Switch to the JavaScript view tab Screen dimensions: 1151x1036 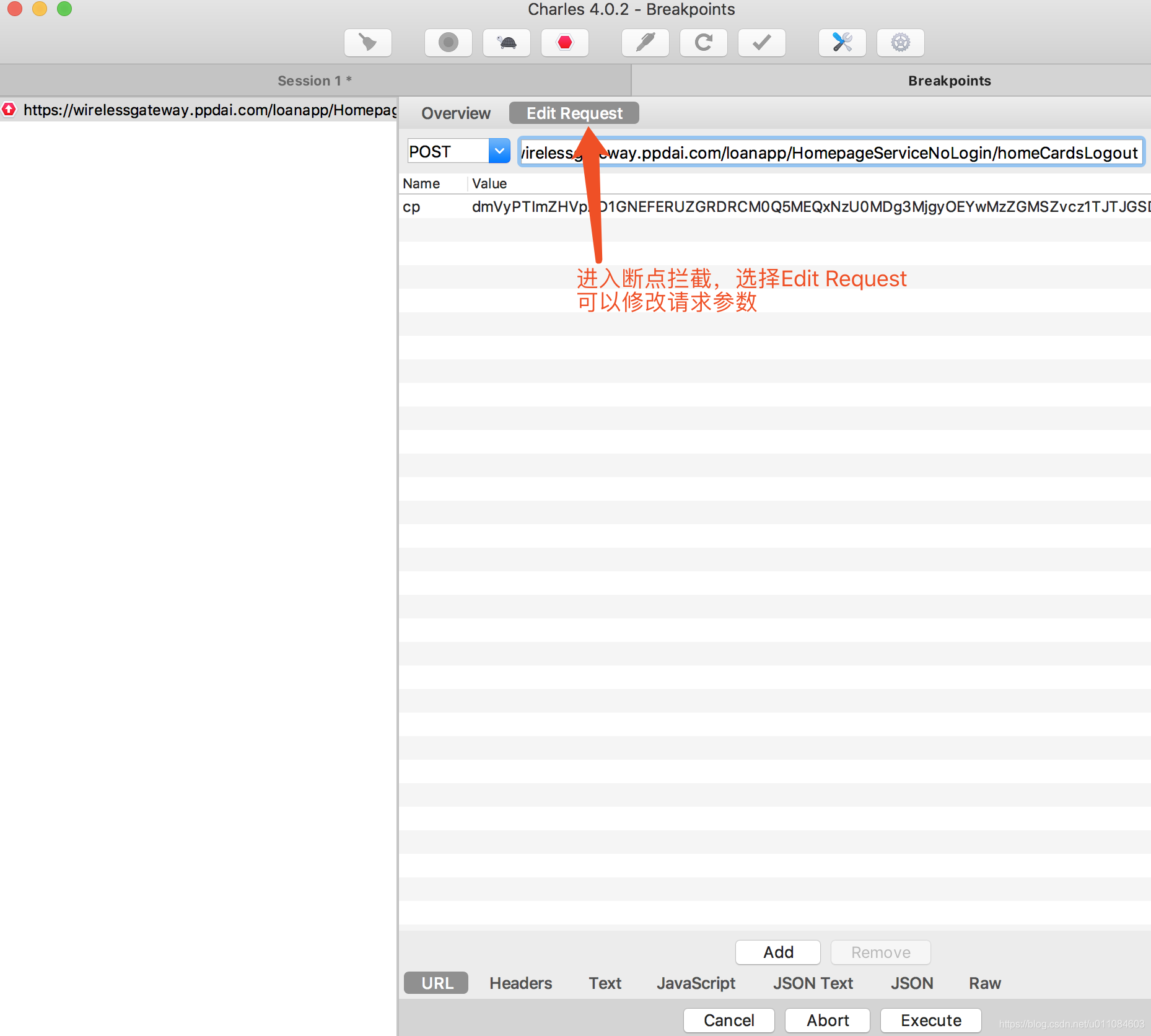click(x=696, y=983)
